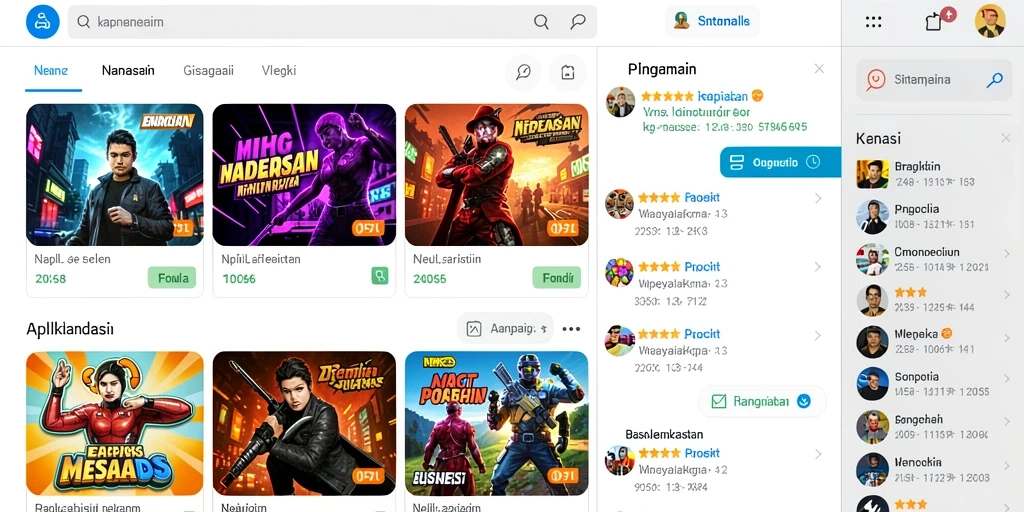Click the user profile avatar
This screenshot has width=1024, height=512.
click(x=990, y=21)
